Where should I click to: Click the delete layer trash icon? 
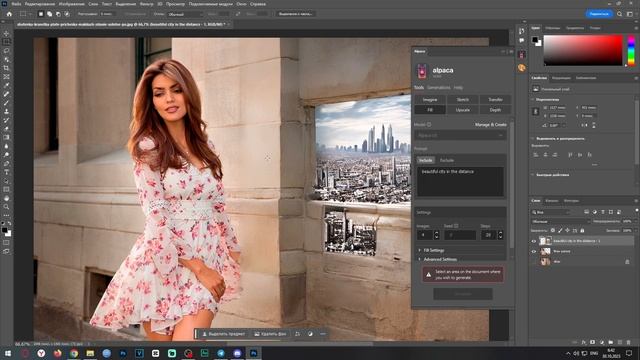[629, 342]
